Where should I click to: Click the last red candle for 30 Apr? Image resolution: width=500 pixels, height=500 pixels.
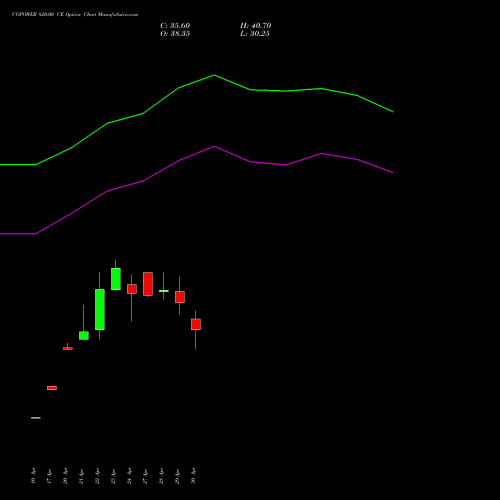pos(196,324)
